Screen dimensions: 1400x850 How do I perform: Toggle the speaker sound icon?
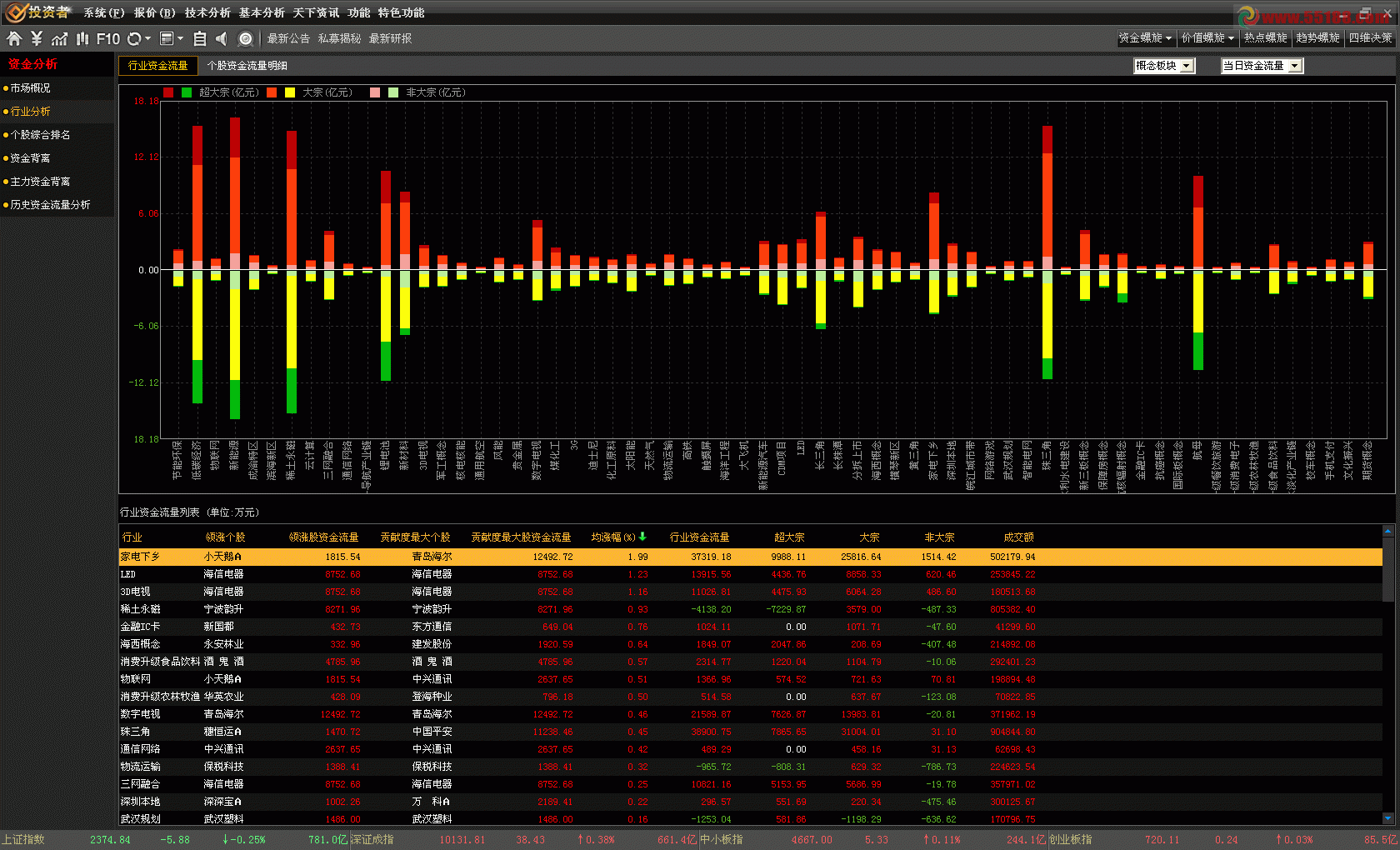(222, 38)
